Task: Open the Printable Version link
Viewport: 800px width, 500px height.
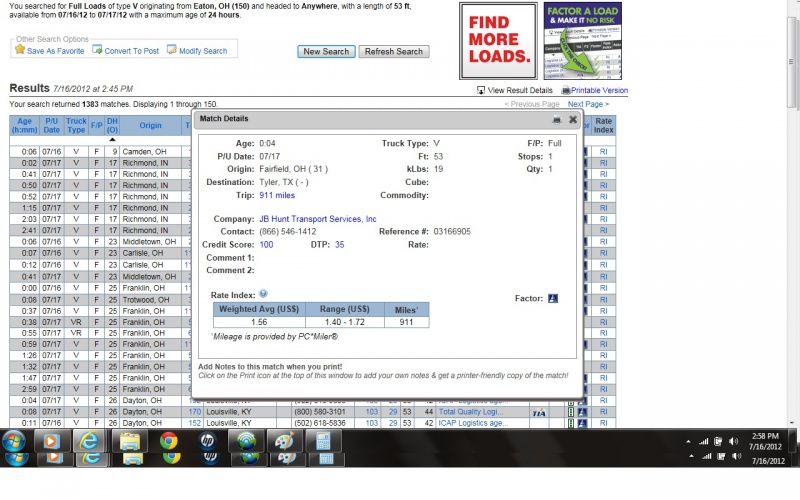Action: tap(599, 90)
